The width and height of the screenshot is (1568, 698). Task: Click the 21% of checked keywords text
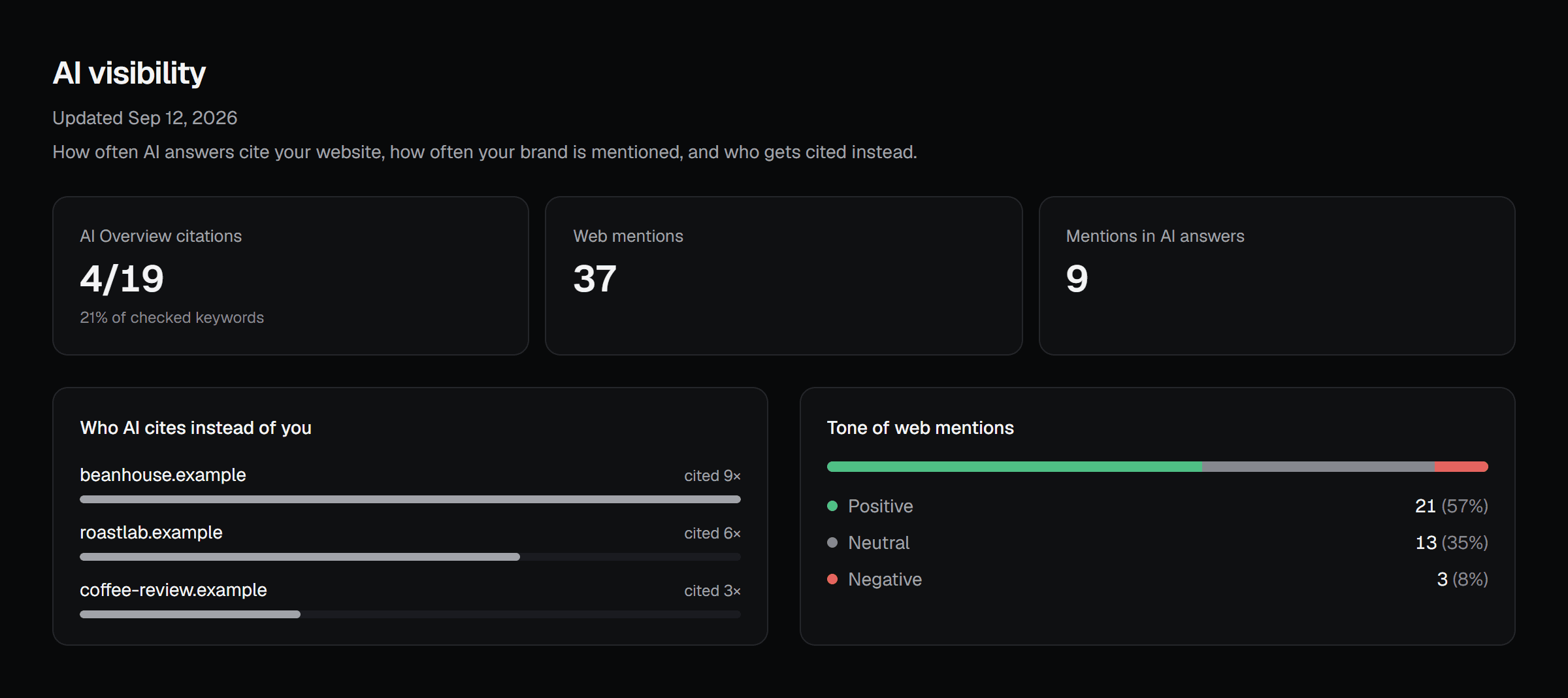click(172, 318)
